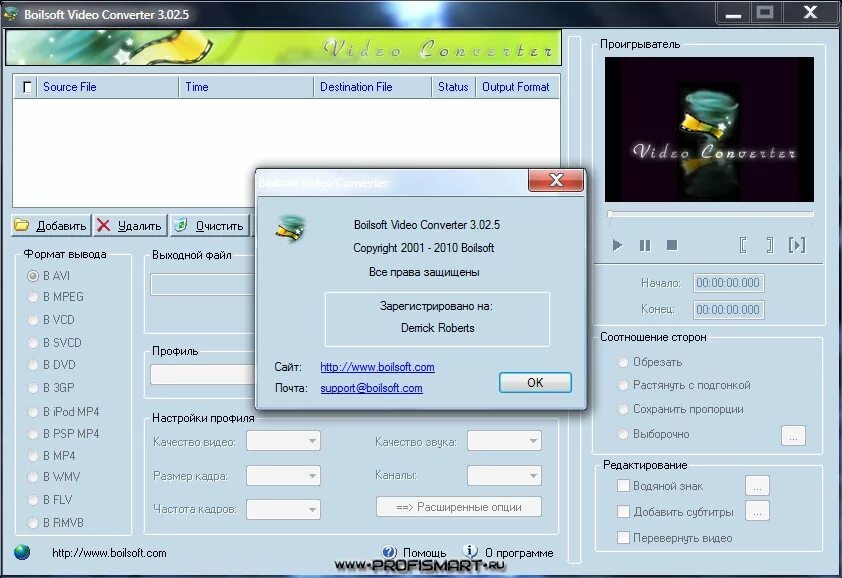Click the app logo icon in About dialog
The image size is (842, 578).
tap(291, 228)
